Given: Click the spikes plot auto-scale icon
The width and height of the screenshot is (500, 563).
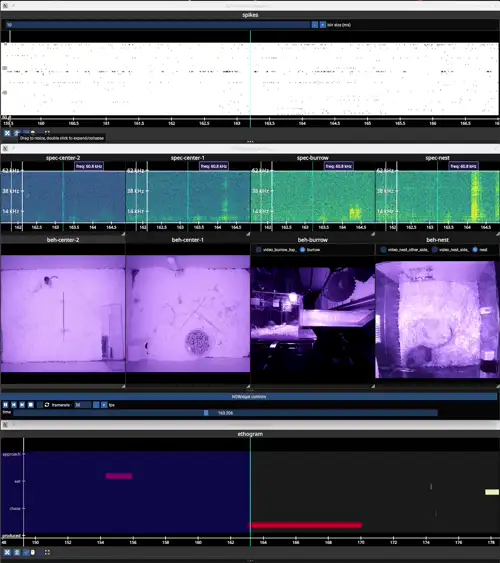Looking at the screenshot, I should 7,133.
